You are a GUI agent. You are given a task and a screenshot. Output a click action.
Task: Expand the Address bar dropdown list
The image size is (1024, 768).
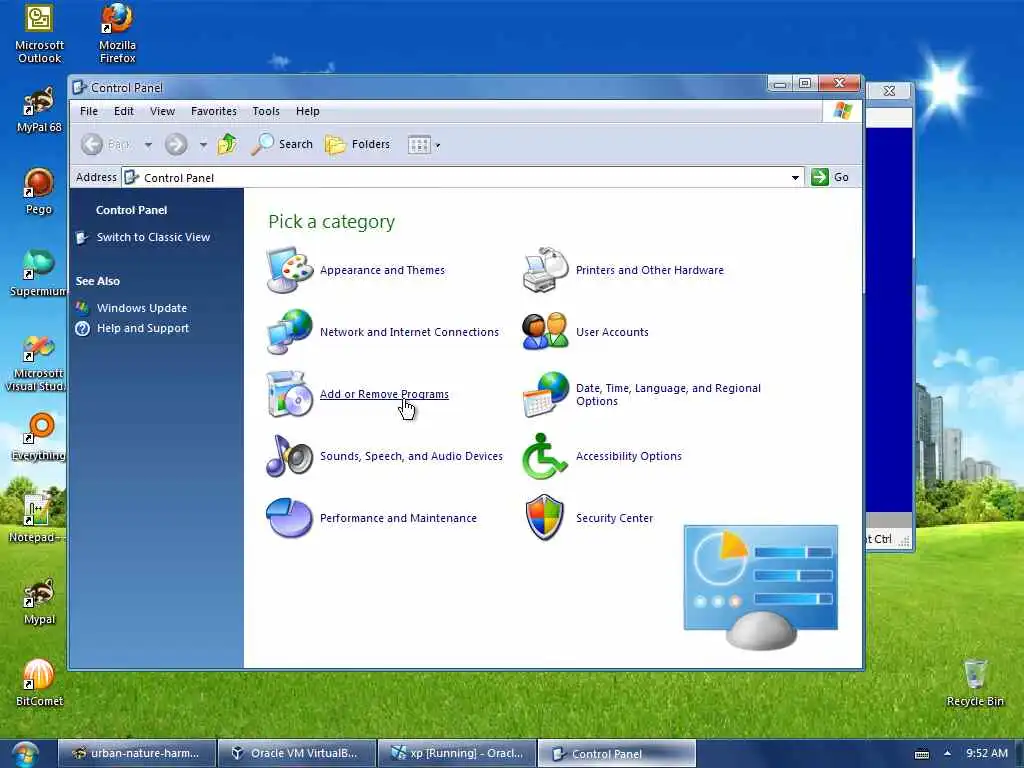pyautogui.click(x=795, y=178)
